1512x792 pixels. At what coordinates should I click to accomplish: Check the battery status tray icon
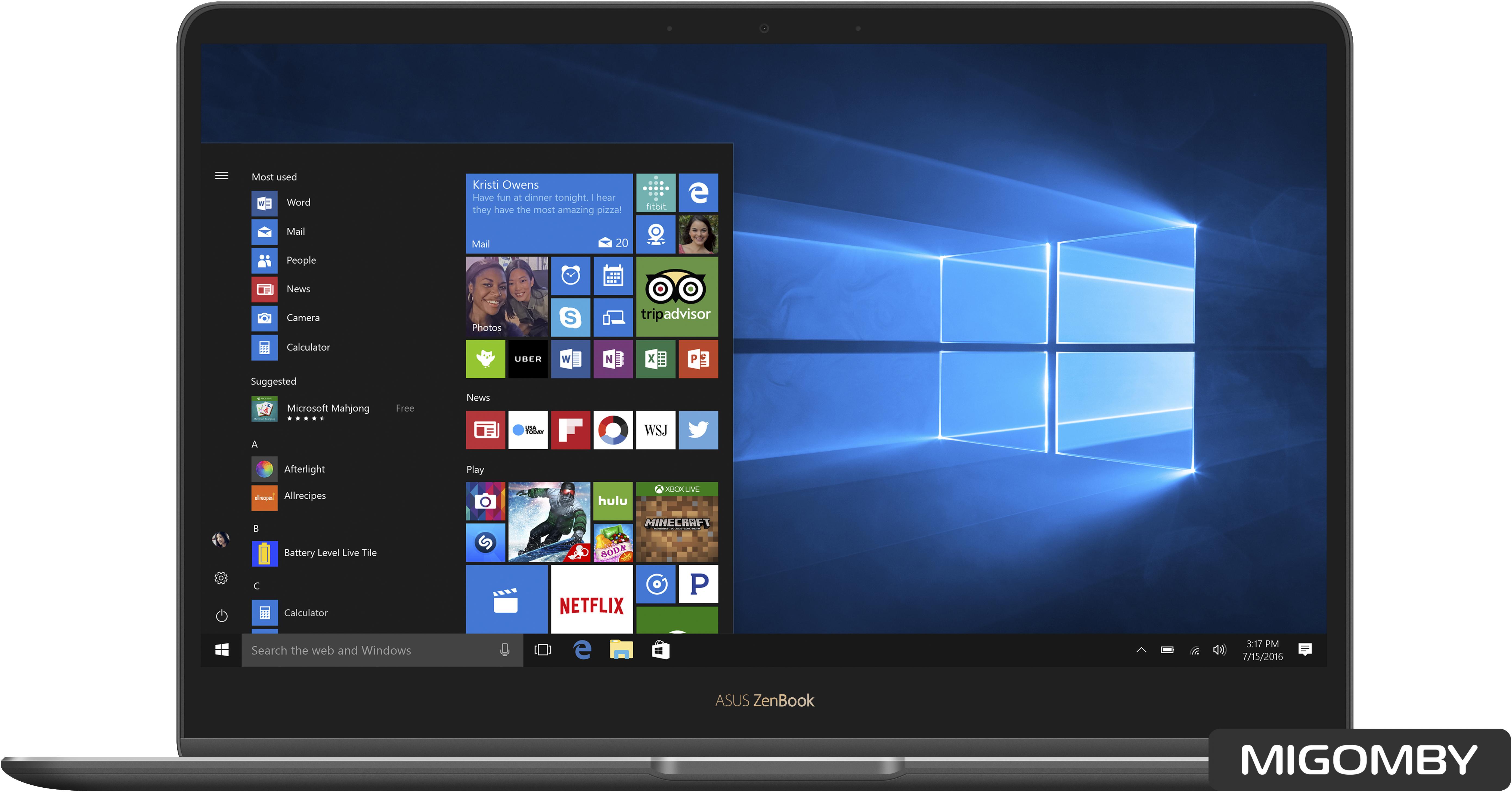tap(1167, 650)
